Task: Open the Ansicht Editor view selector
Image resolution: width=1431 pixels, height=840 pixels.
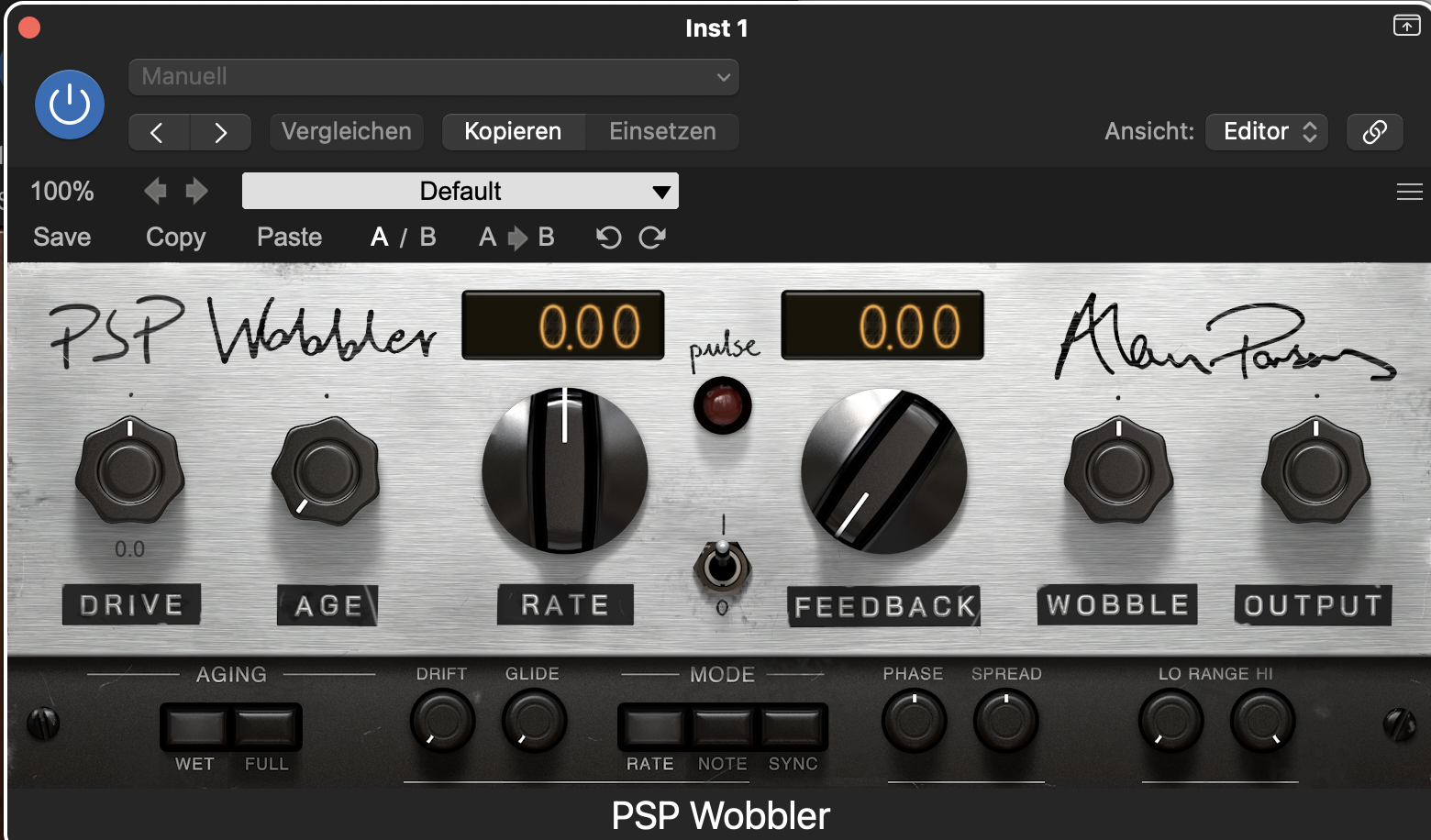Action: coord(1267,132)
